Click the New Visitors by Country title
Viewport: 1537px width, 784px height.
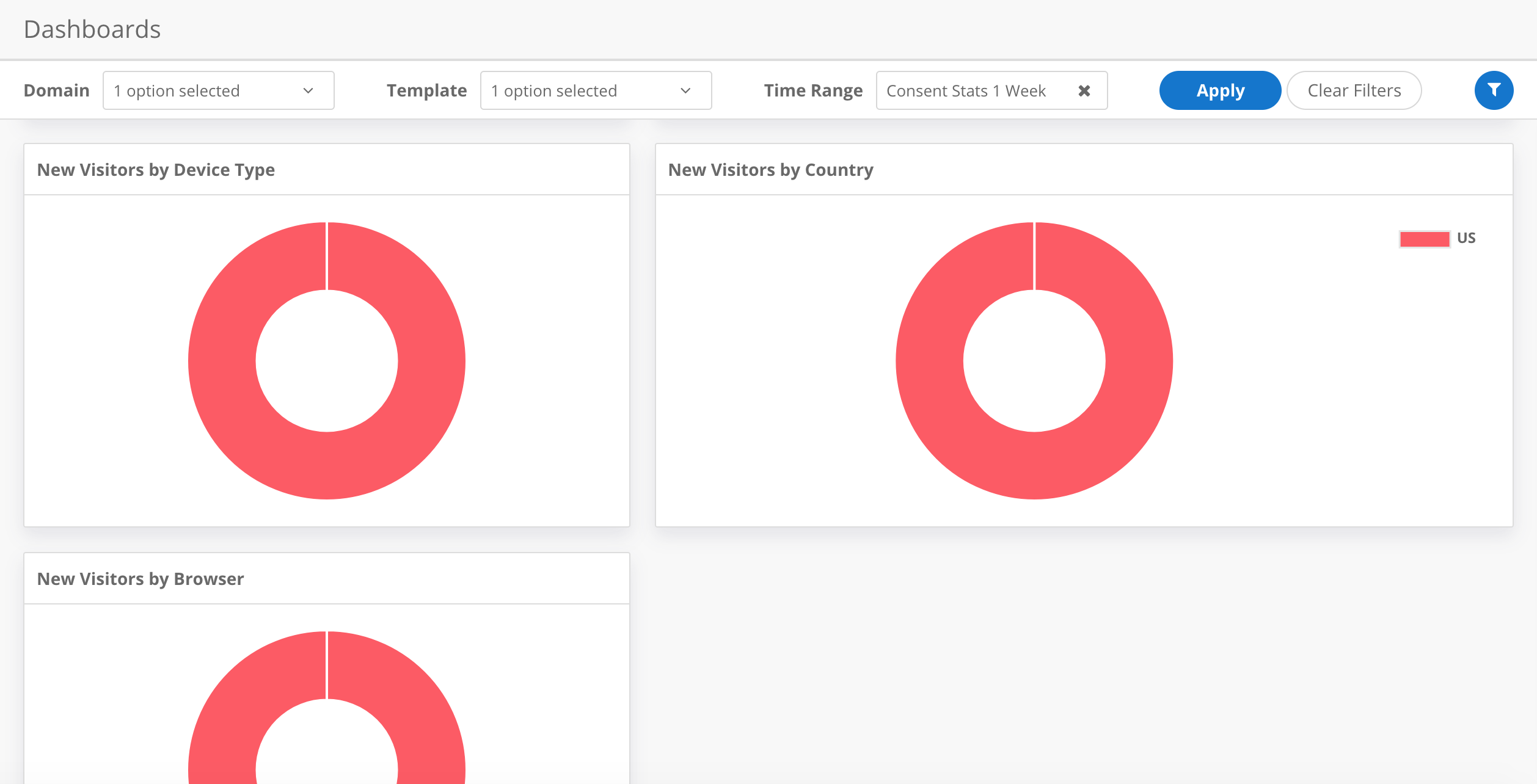point(771,170)
